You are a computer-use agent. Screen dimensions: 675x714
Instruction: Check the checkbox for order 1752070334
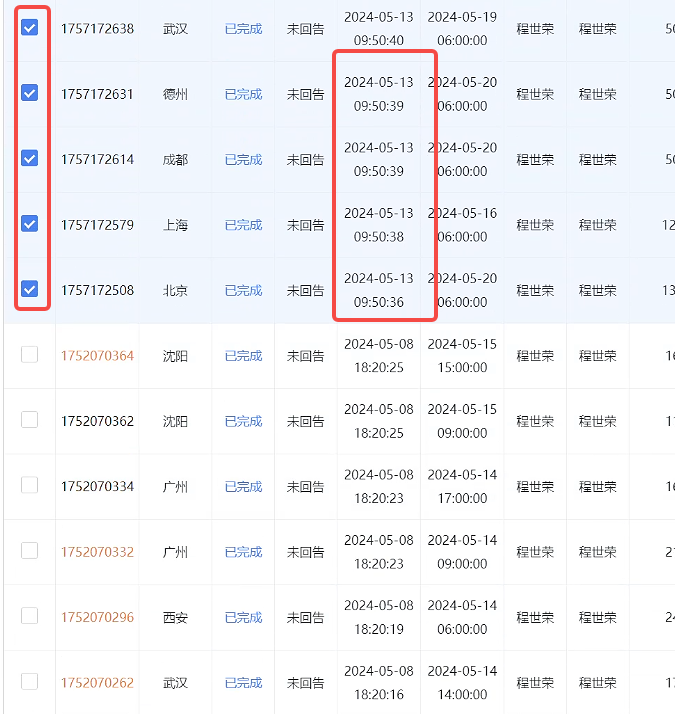pos(30,485)
